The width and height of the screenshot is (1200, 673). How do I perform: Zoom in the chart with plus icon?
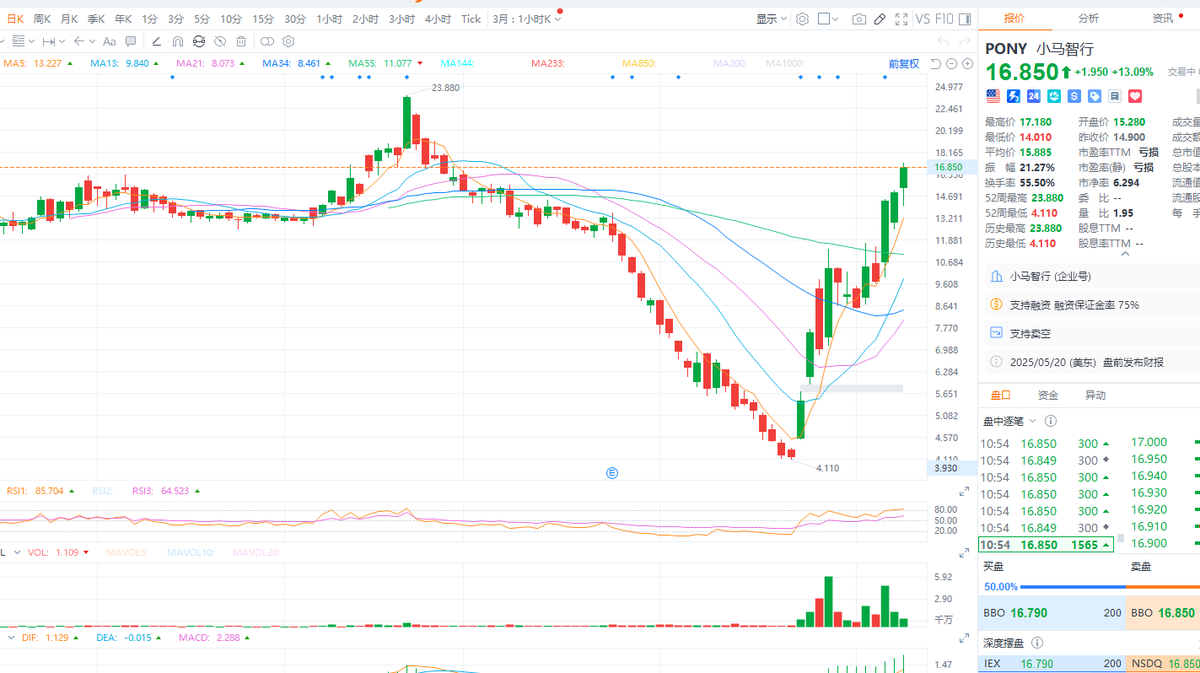coord(967,64)
